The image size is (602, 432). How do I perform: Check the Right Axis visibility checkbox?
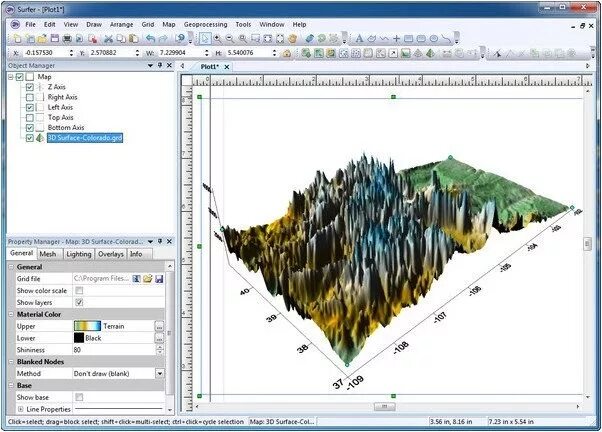tap(30, 97)
